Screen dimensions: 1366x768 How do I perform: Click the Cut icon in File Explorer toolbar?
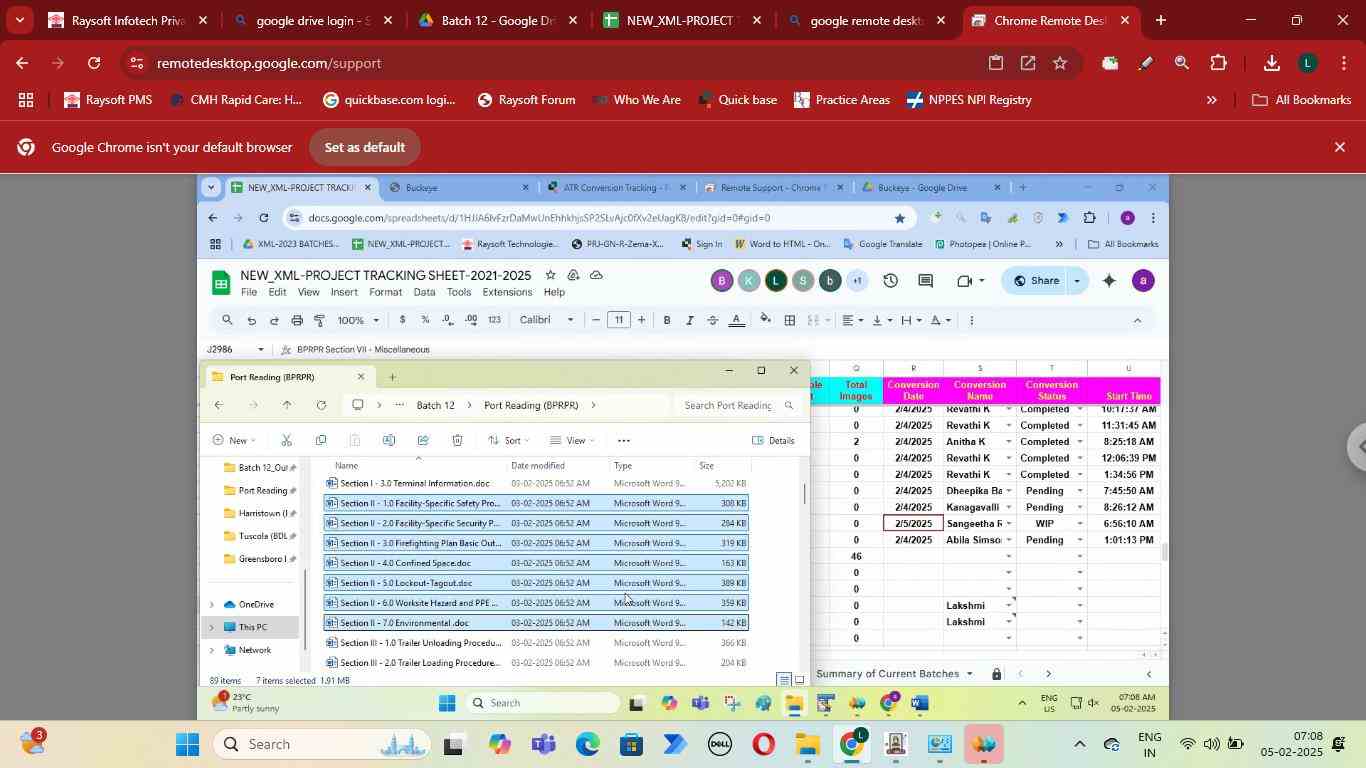click(286, 440)
